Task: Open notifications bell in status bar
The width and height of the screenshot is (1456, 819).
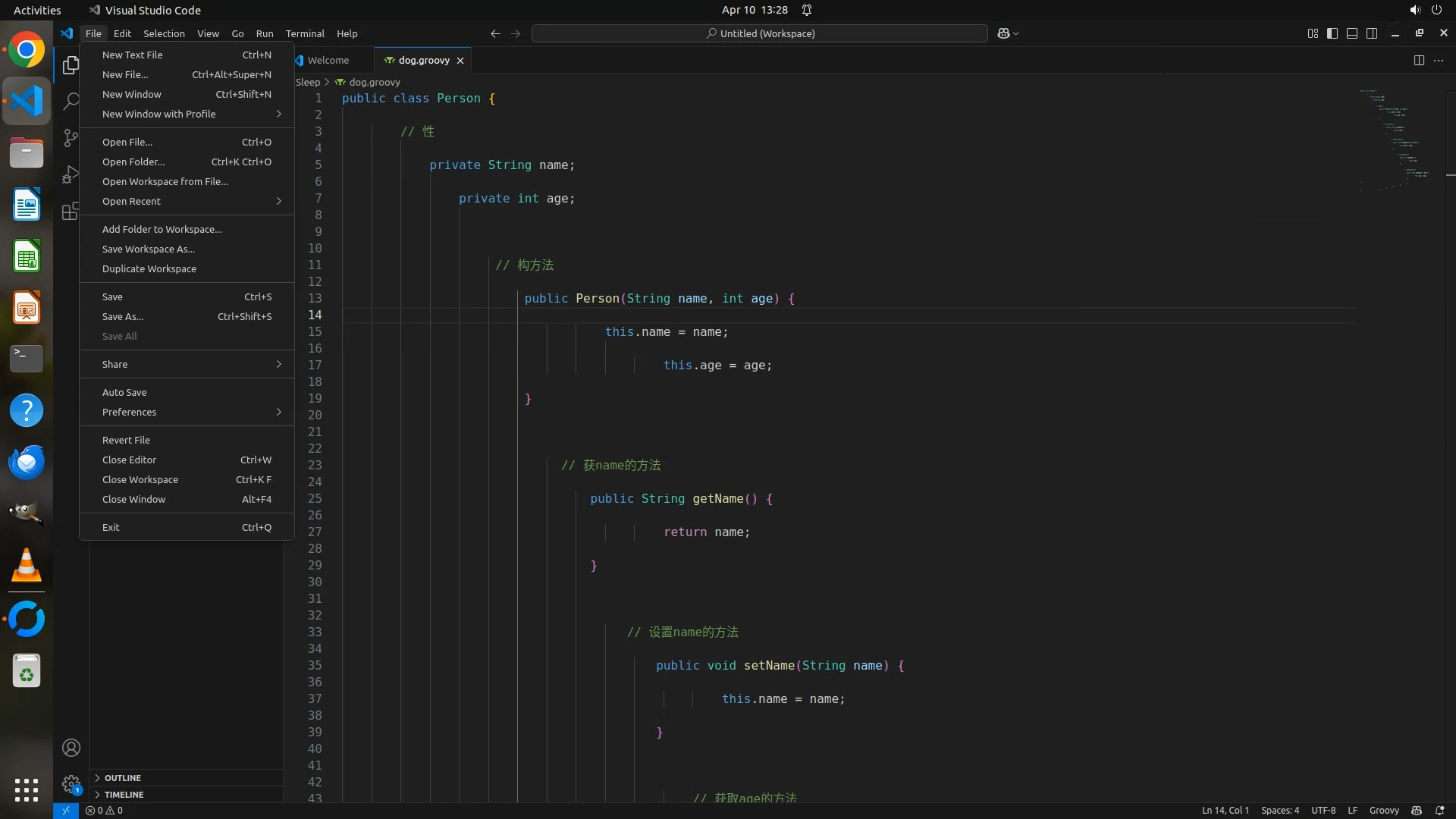Action: point(1439,811)
